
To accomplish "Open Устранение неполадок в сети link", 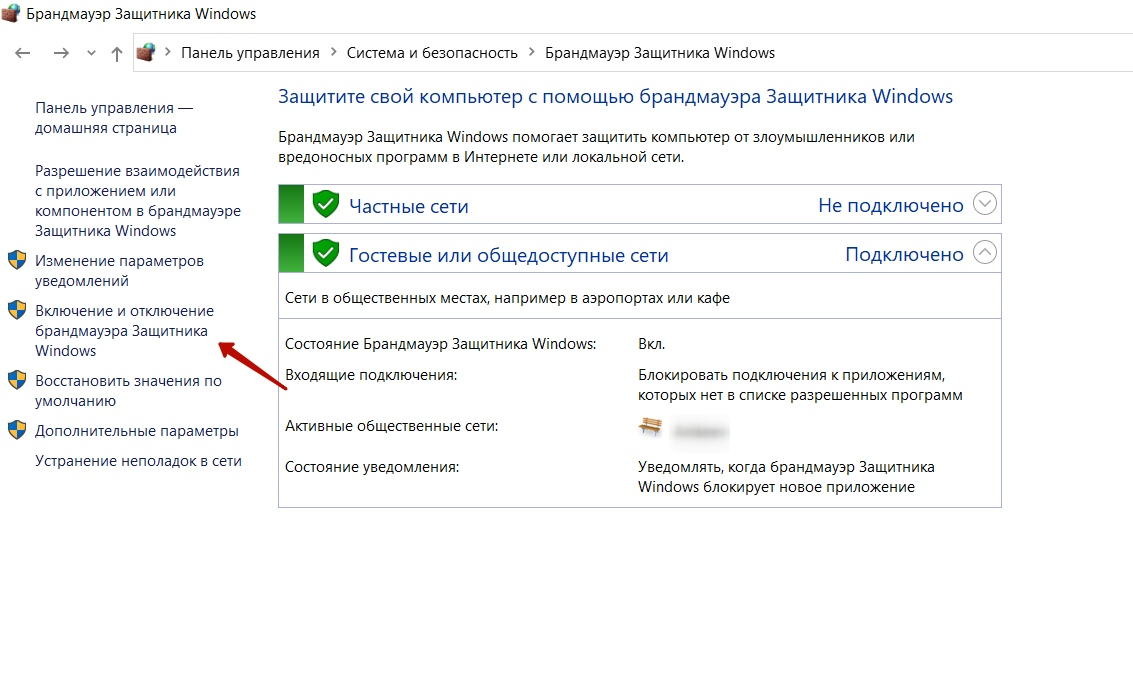I will tap(138, 461).
